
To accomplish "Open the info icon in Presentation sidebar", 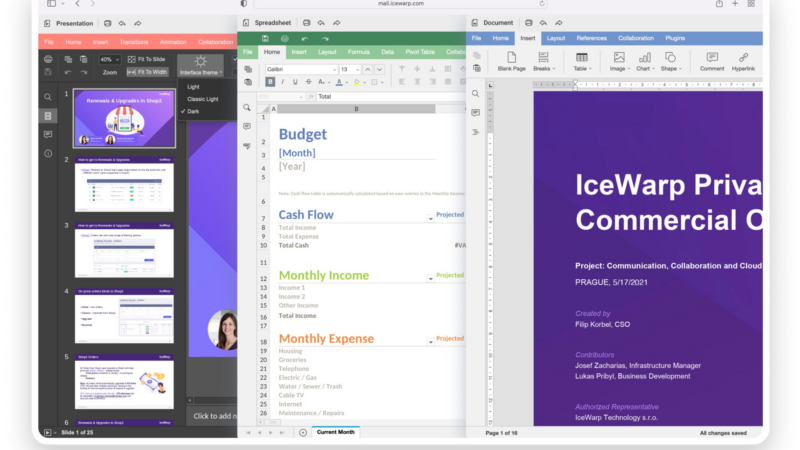I will 47,153.
